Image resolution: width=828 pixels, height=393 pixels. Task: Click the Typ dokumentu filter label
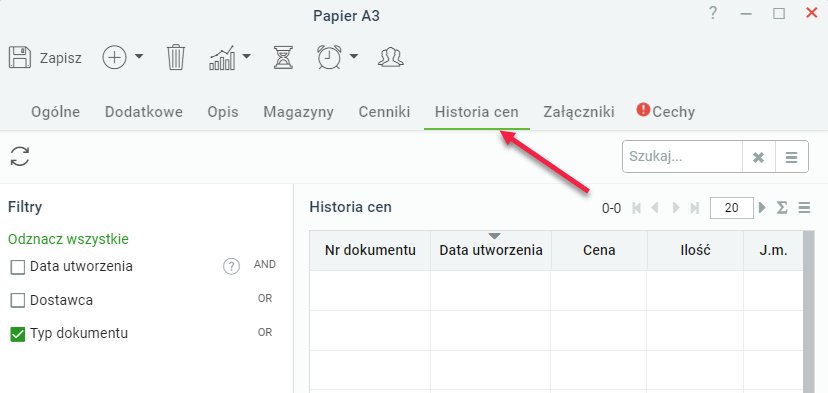(79, 334)
